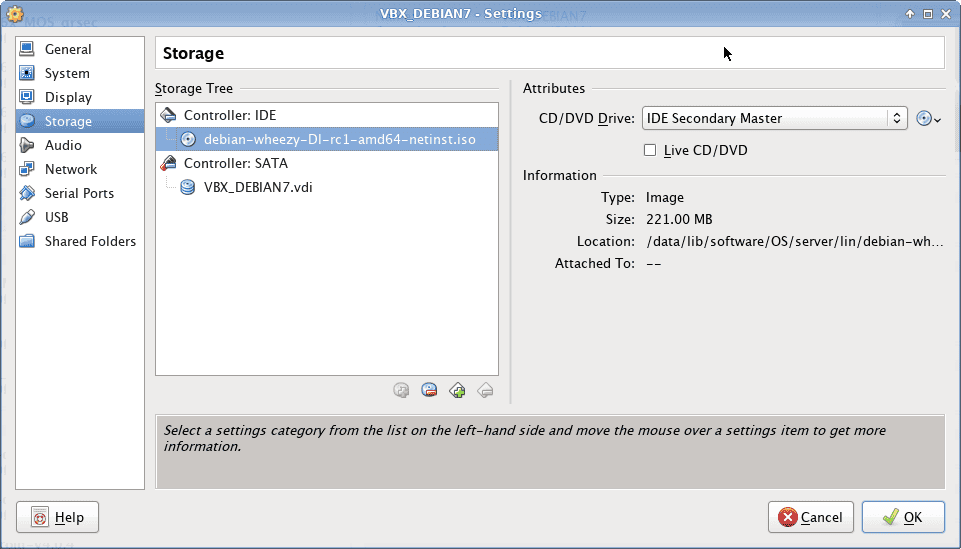The width and height of the screenshot is (961, 549).
Task: Enable the Live CD/DVD checkbox
Action: tap(650, 150)
